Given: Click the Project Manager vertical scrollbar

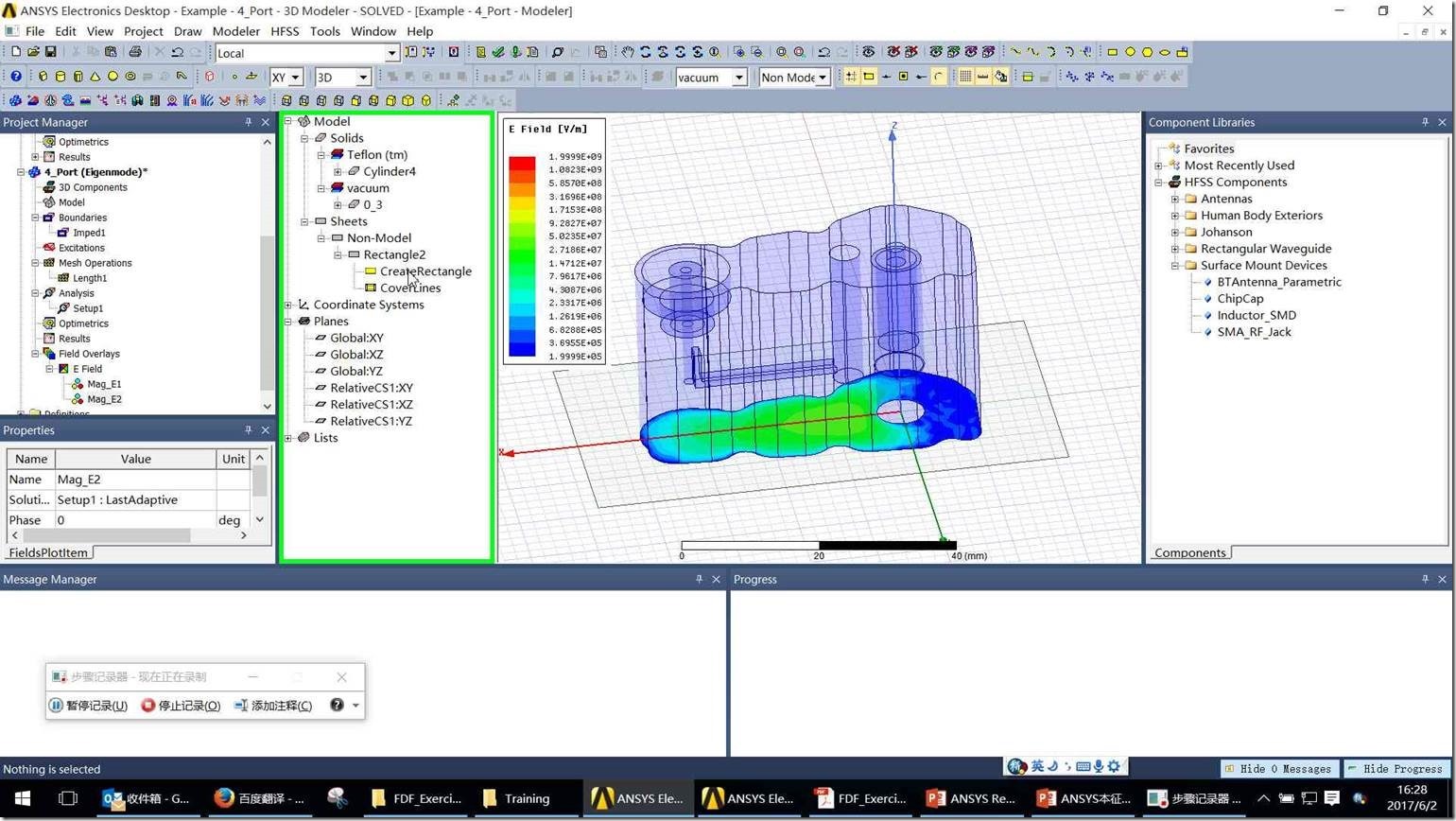Looking at the screenshot, I should 268,273.
